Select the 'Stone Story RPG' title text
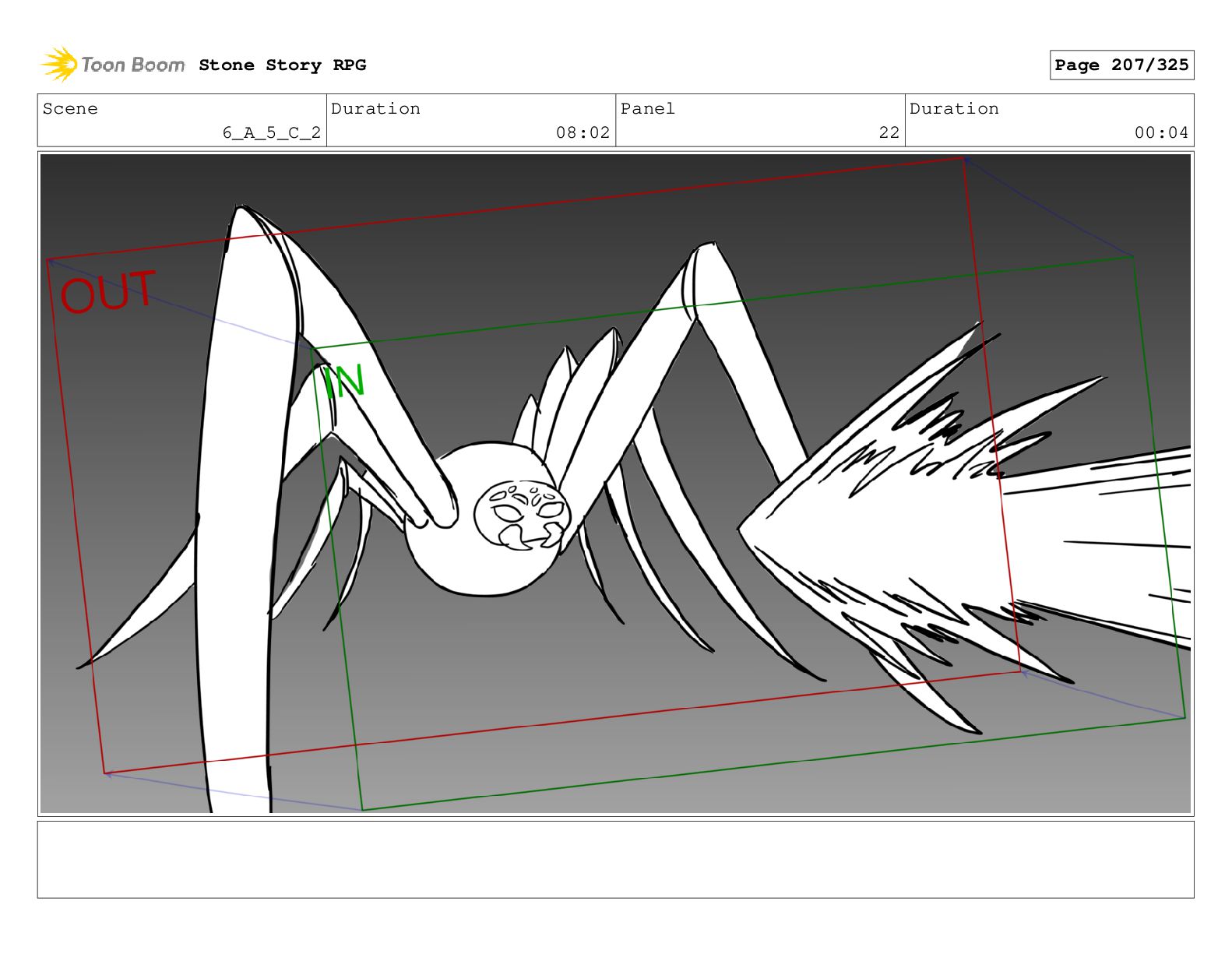1232x954 pixels. point(282,65)
